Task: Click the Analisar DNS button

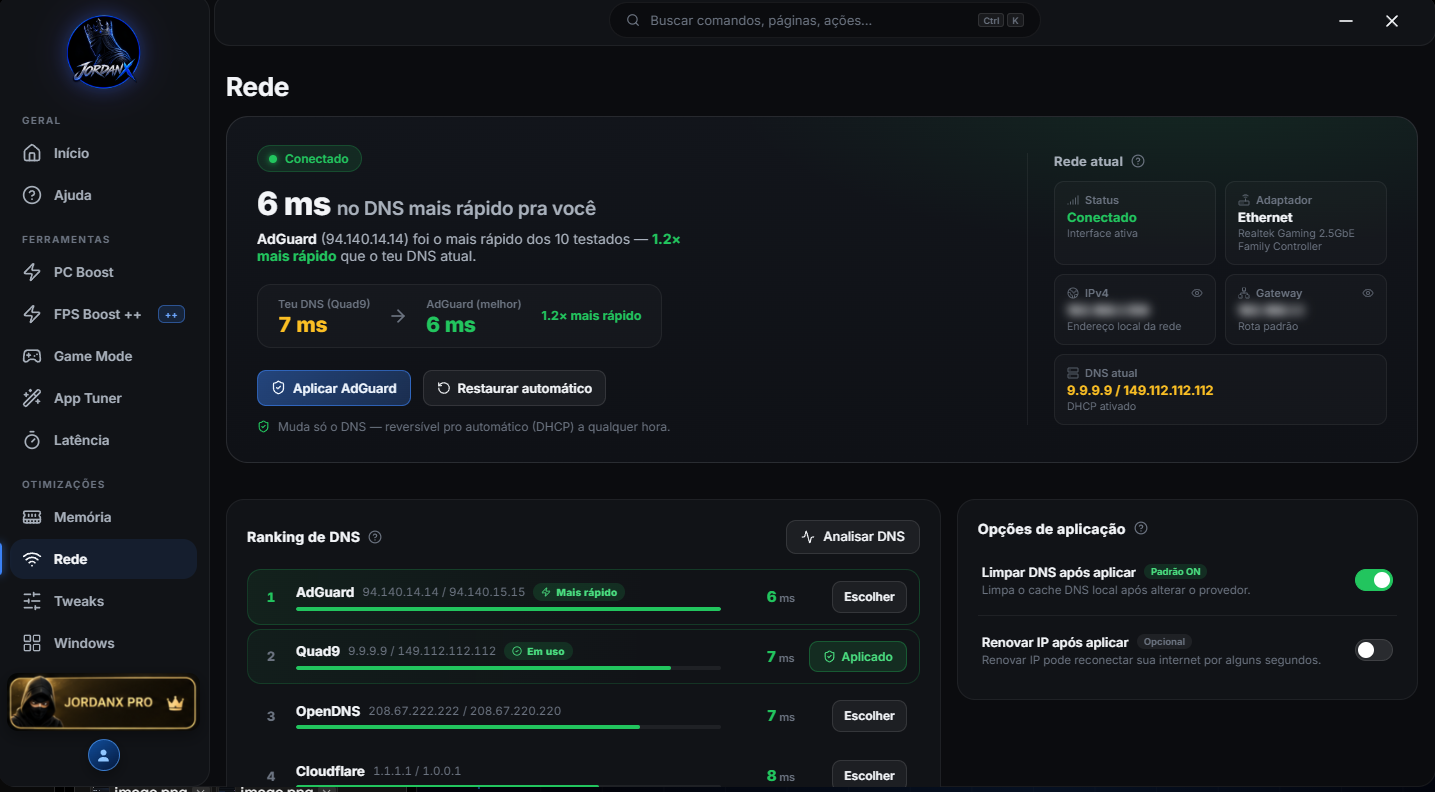Action: 853,537
